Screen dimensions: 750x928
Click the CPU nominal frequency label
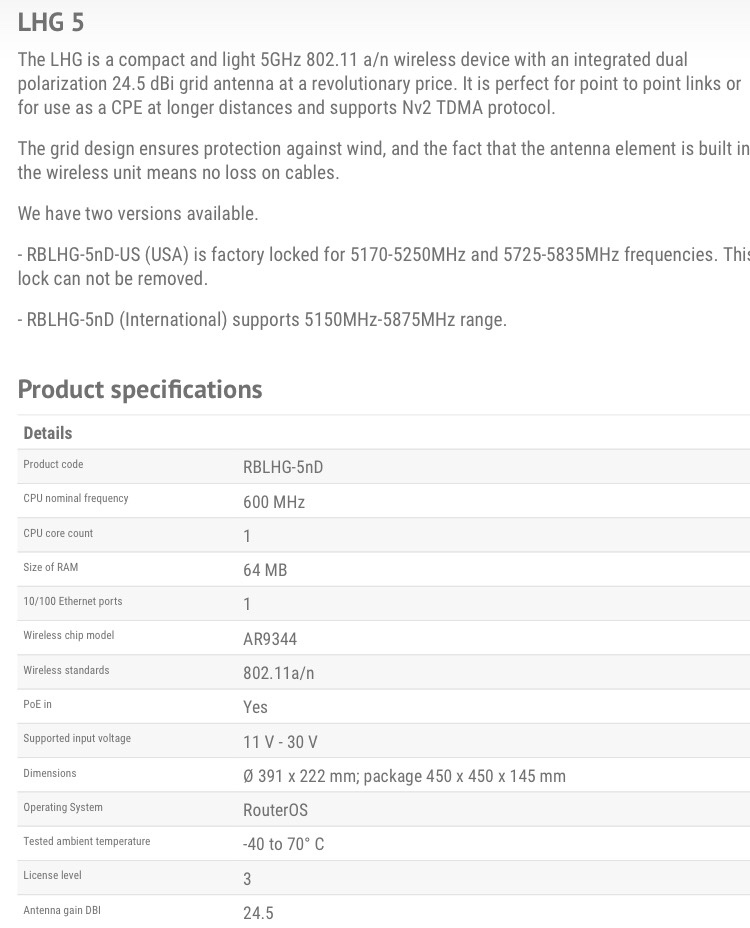tap(76, 498)
